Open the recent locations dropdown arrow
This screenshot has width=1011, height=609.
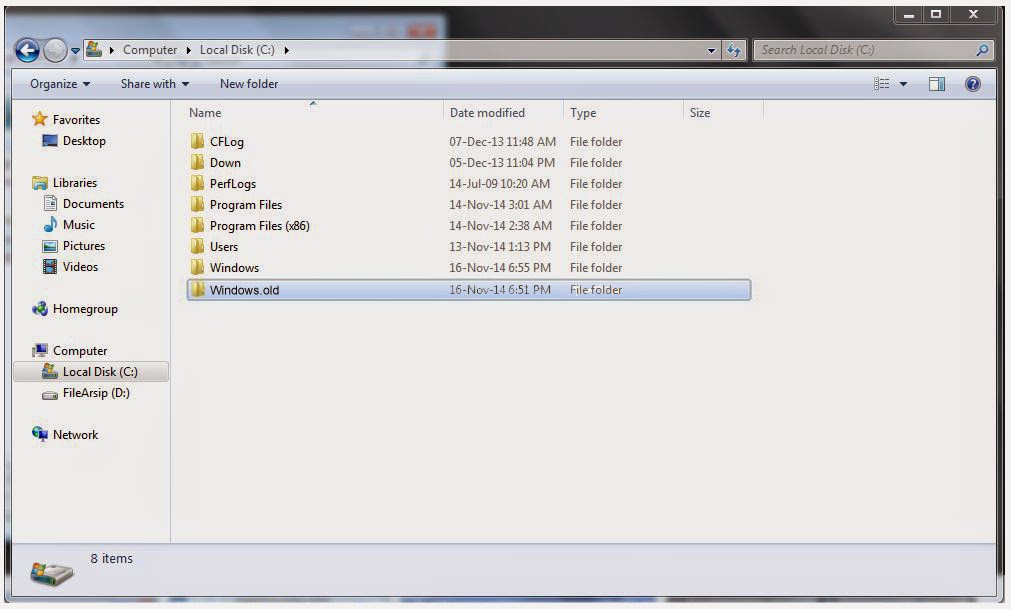coord(75,50)
